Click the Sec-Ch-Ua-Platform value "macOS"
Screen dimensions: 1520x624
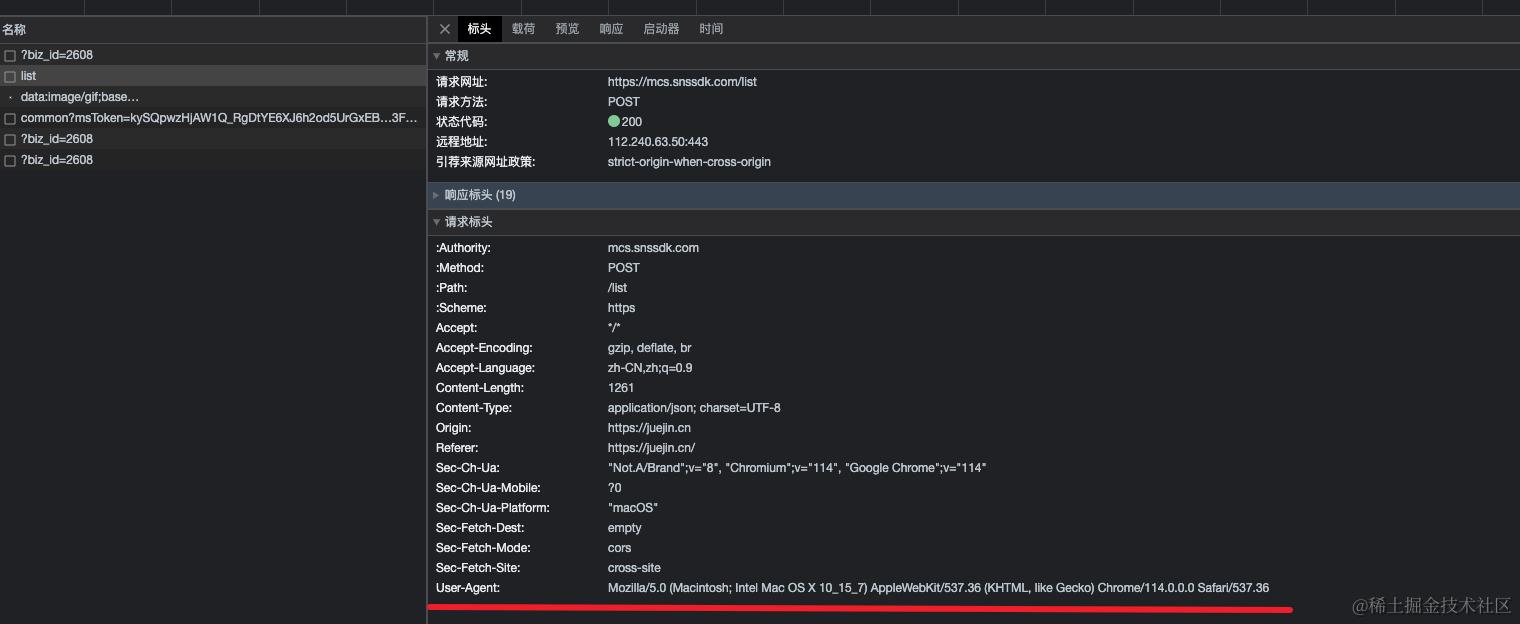[633, 508]
